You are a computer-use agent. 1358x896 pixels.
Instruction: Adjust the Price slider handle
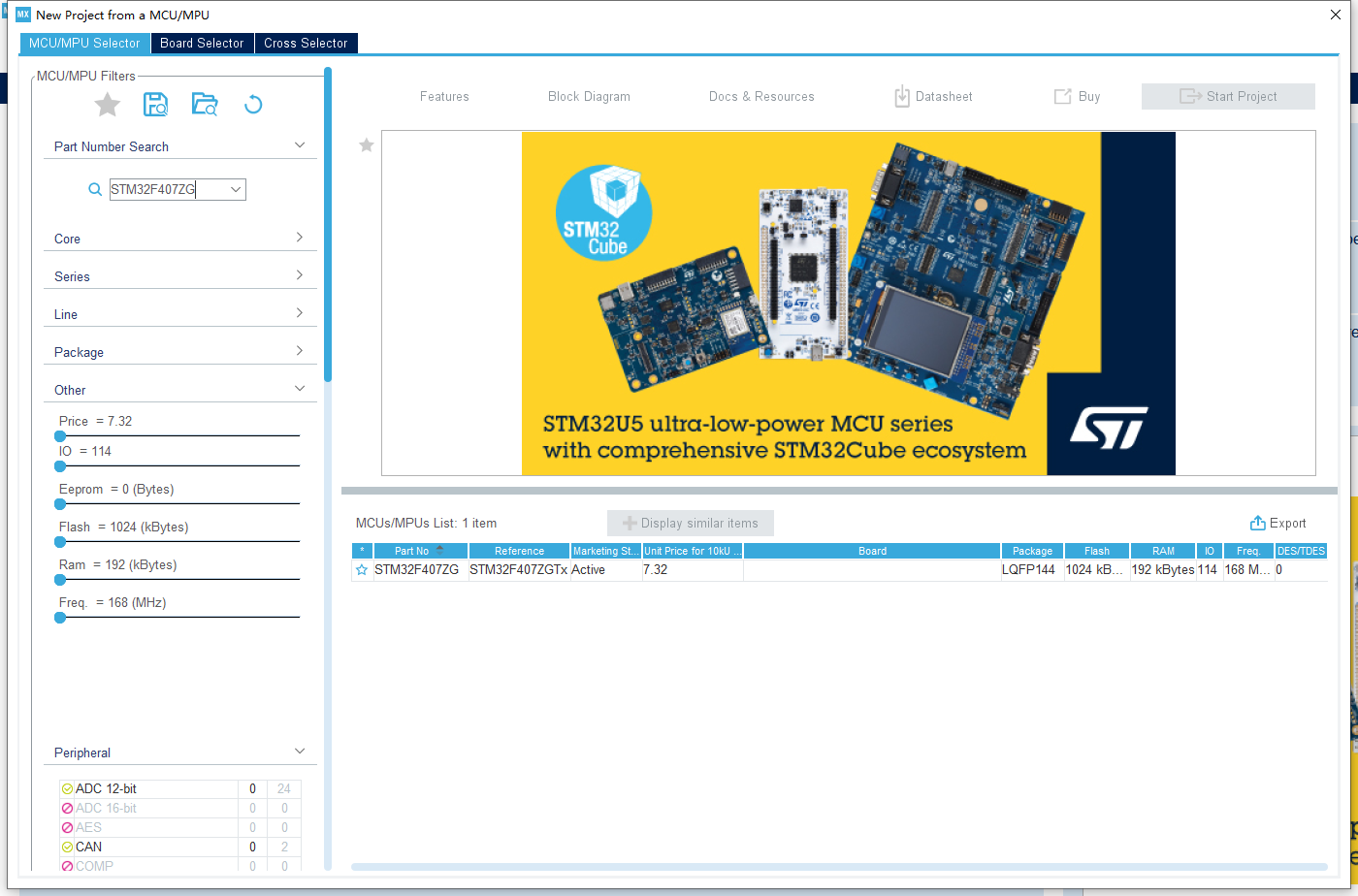60,436
